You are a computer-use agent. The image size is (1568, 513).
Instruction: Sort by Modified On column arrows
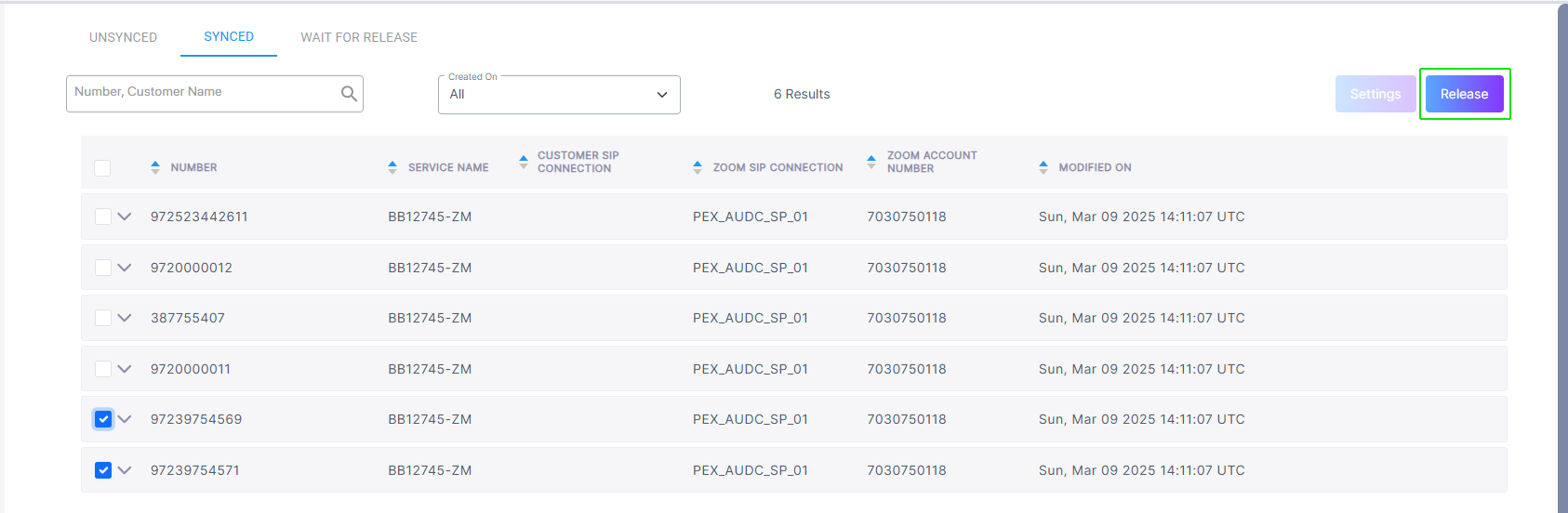pyautogui.click(x=1043, y=167)
